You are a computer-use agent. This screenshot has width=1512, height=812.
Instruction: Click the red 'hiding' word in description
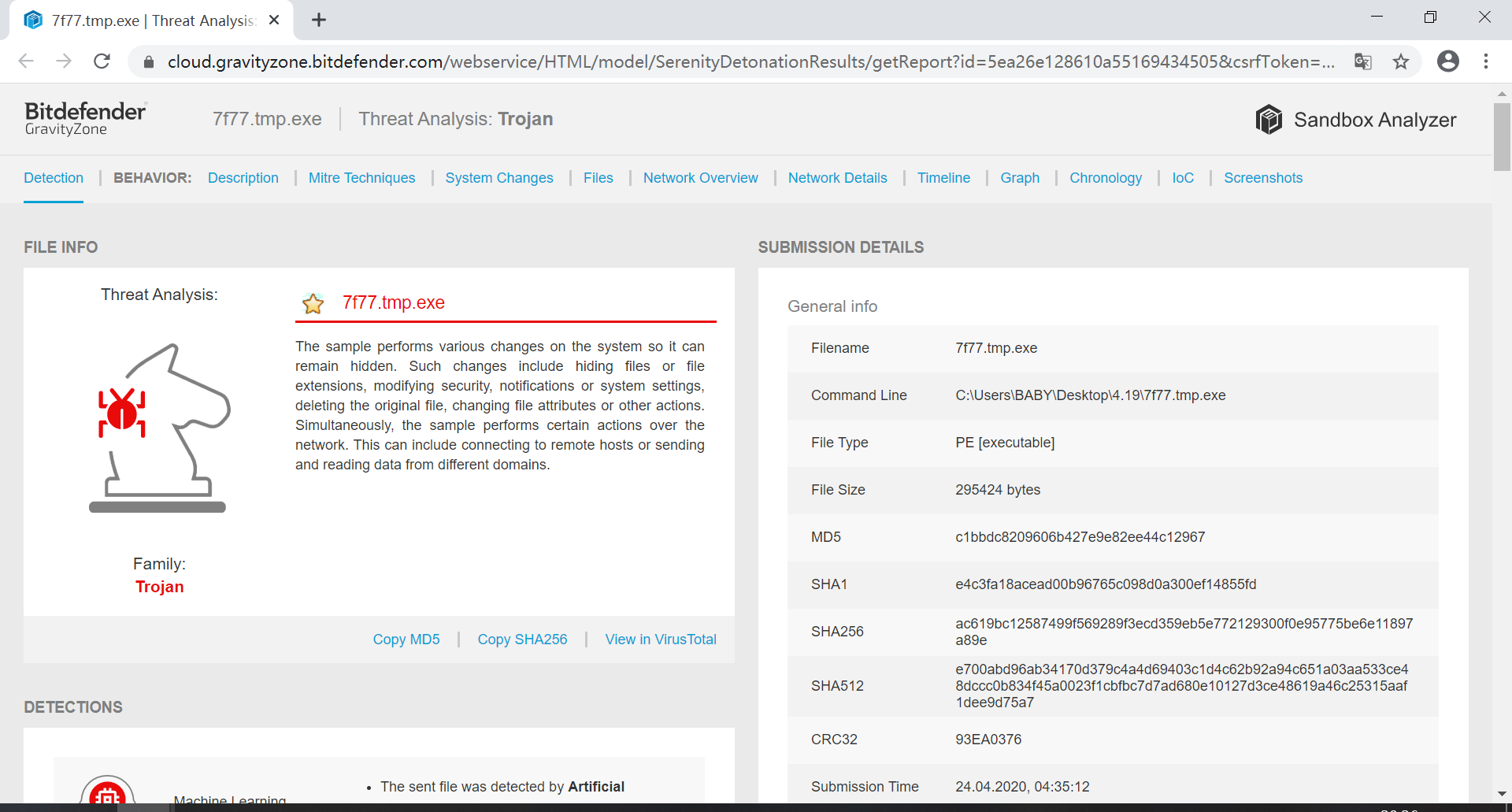(594, 366)
